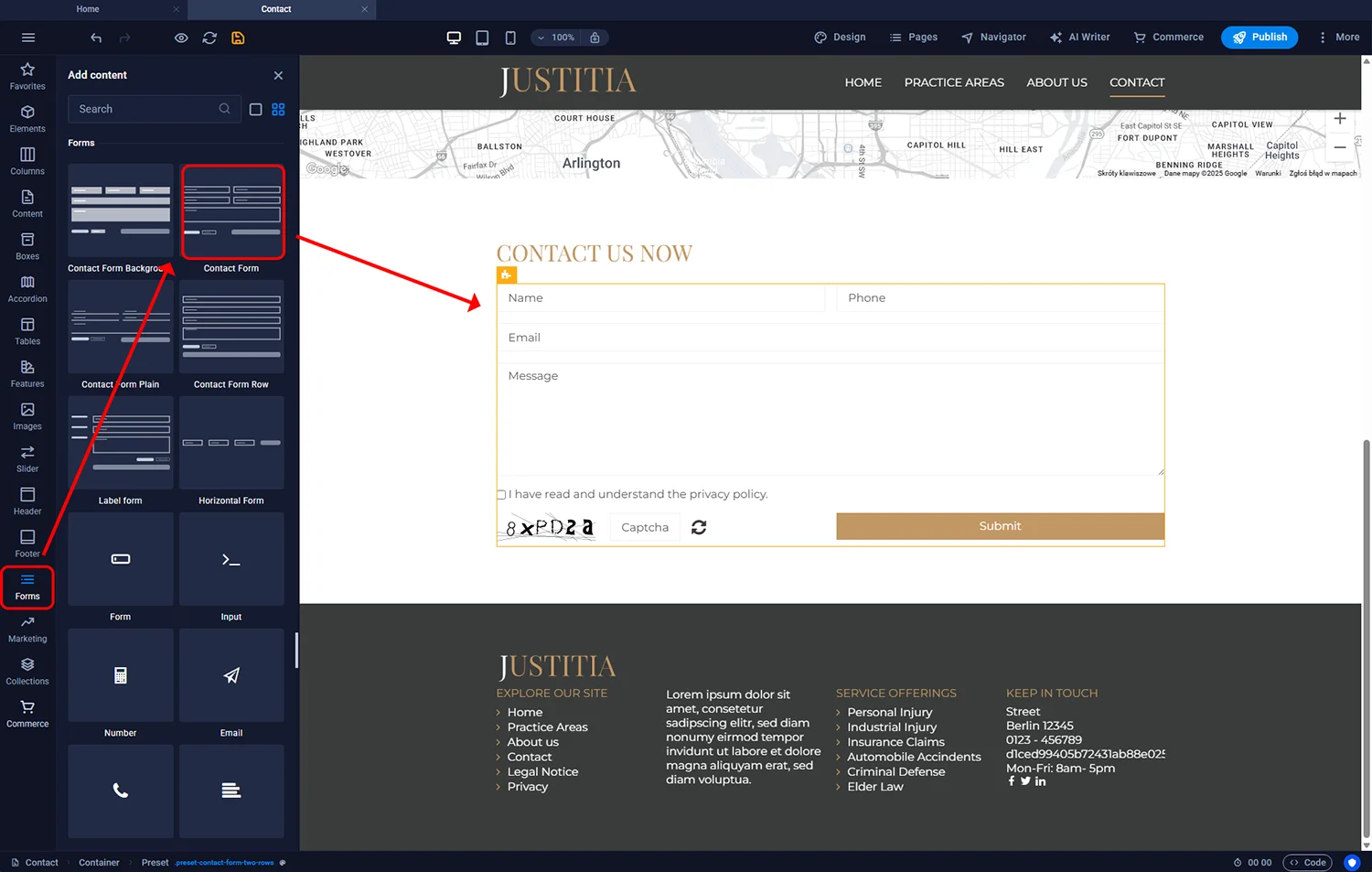This screenshot has width=1372, height=872.
Task: Open Images in the sidebar
Action: (x=27, y=417)
